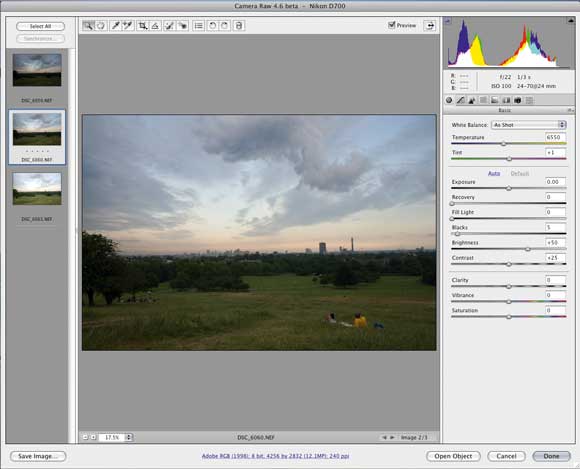The image size is (580, 469).
Task: Open the Lens Corrections panel tab
Action: pos(506,100)
